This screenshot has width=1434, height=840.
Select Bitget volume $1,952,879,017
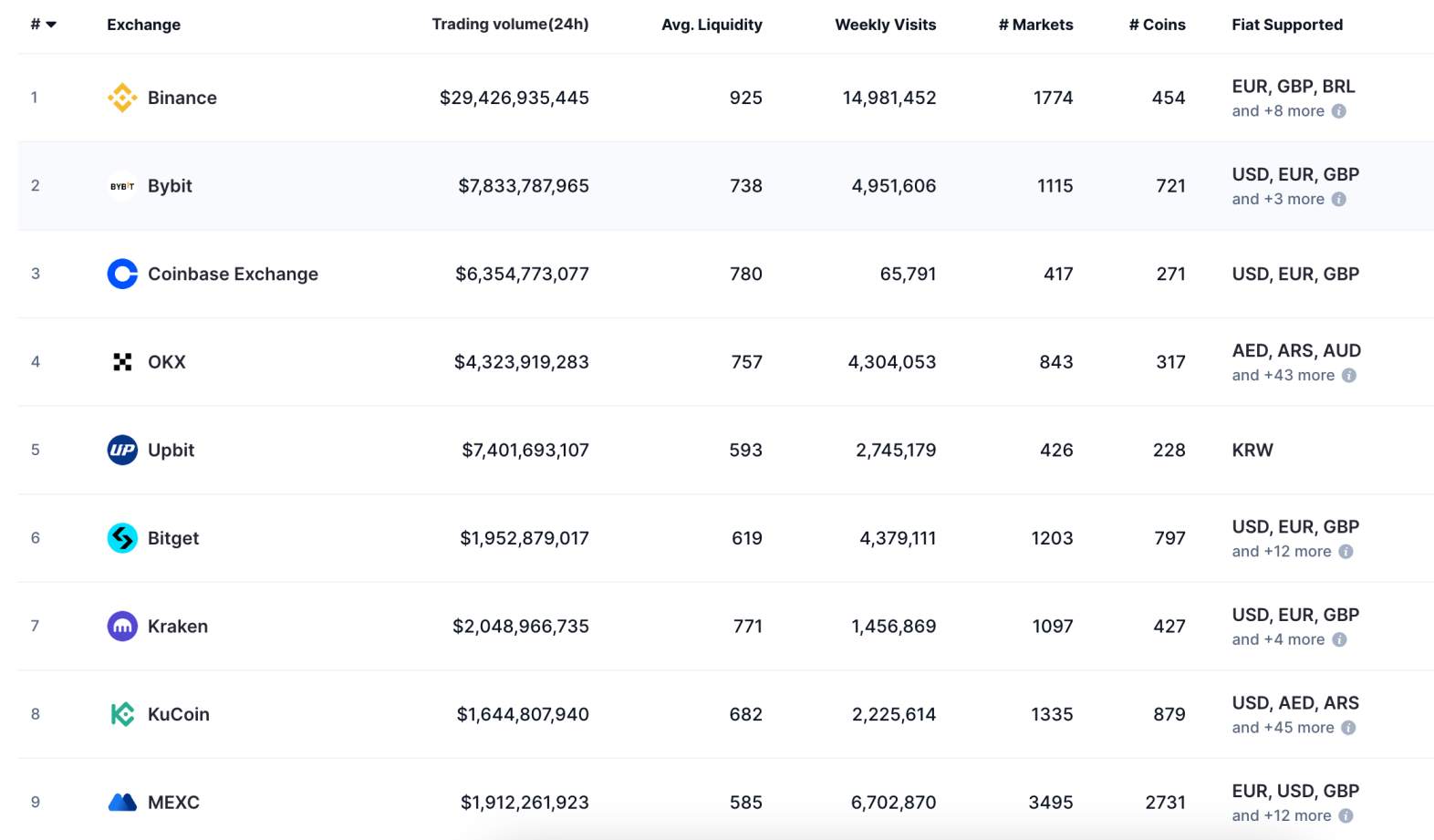pyautogui.click(x=525, y=538)
